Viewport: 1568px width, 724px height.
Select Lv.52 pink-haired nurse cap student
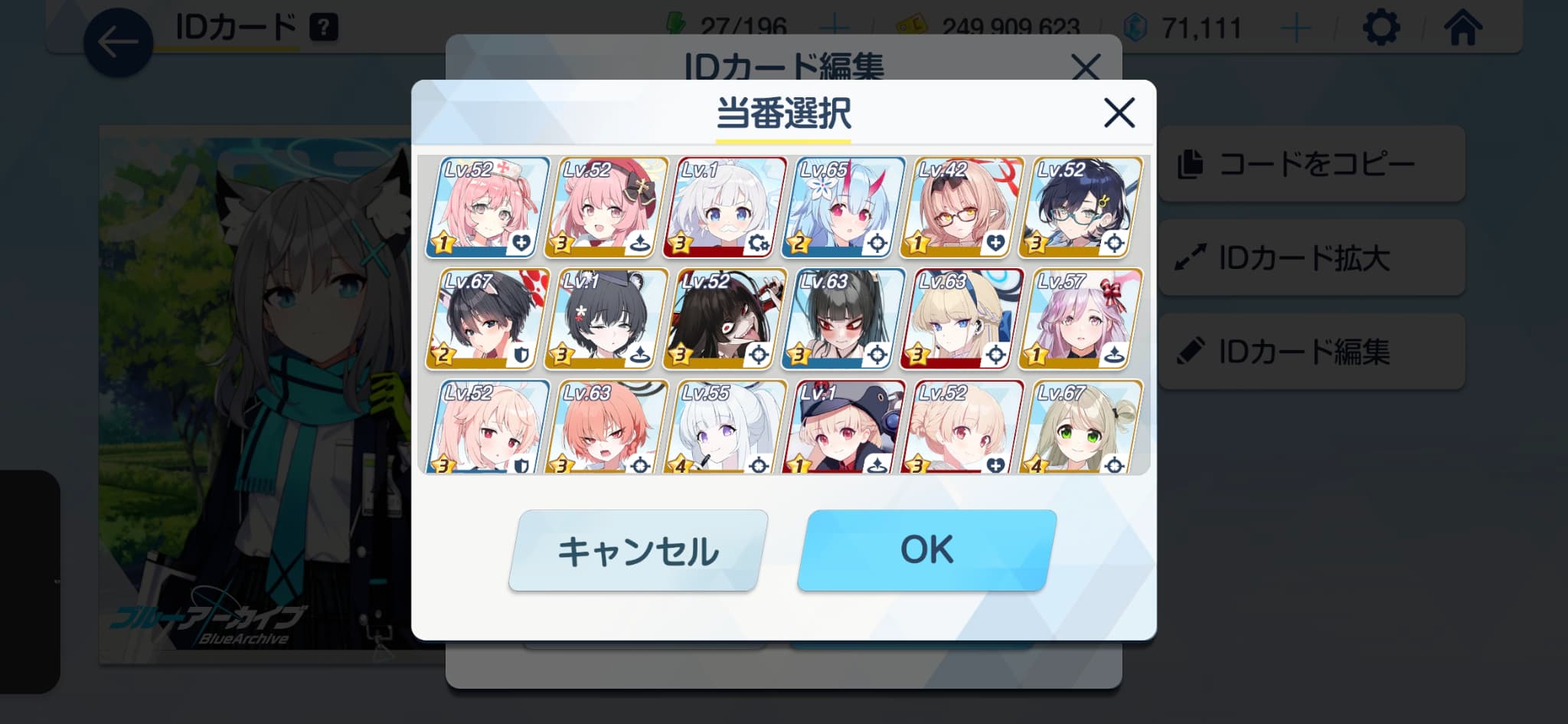pyautogui.click(x=488, y=207)
